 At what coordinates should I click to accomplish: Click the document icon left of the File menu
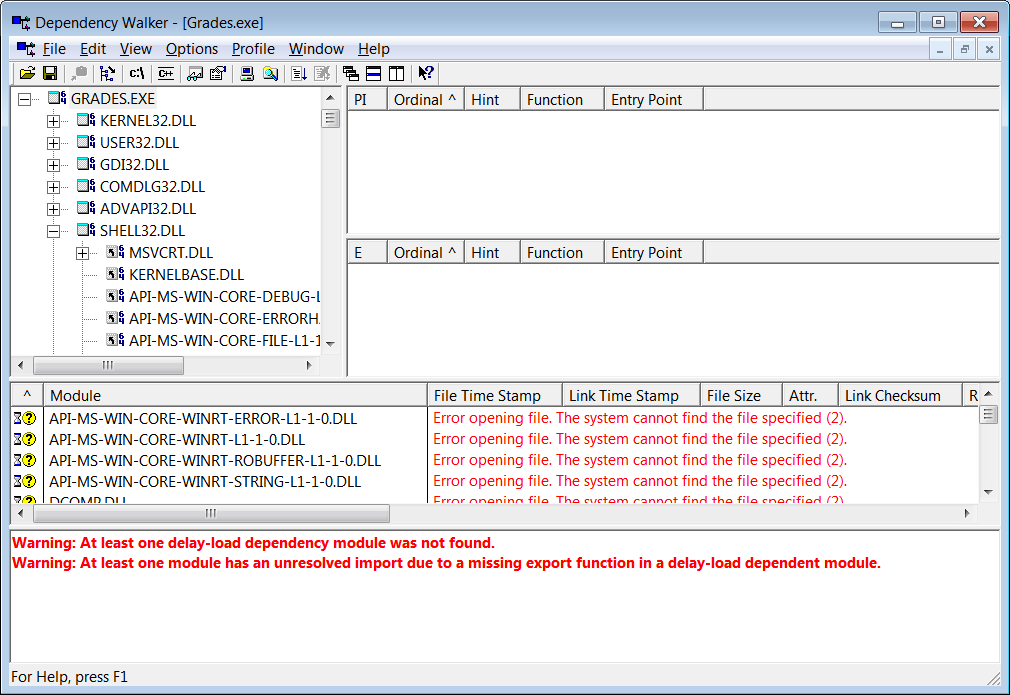(26, 49)
